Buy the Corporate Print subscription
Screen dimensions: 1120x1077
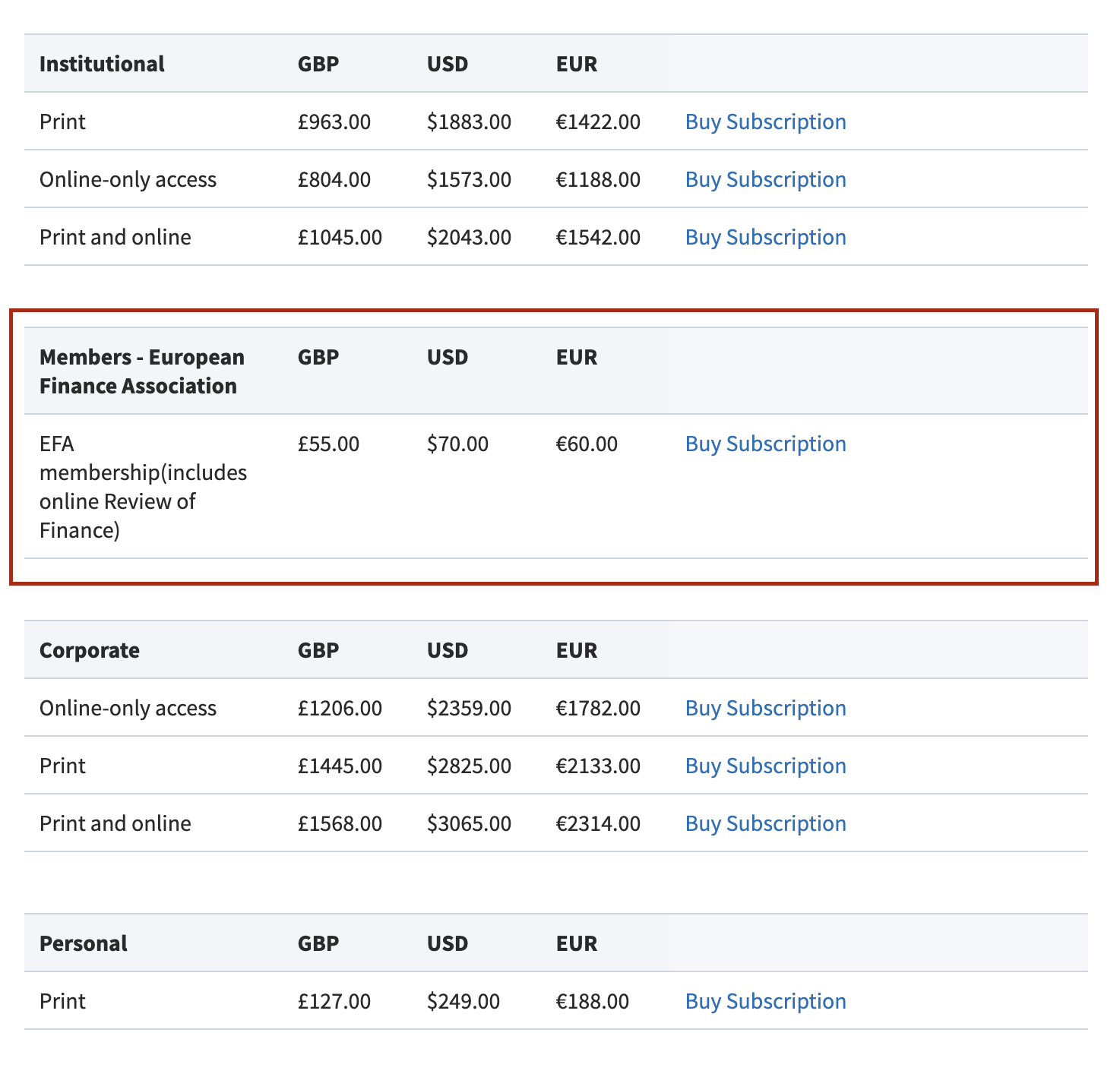coord(765,766)
